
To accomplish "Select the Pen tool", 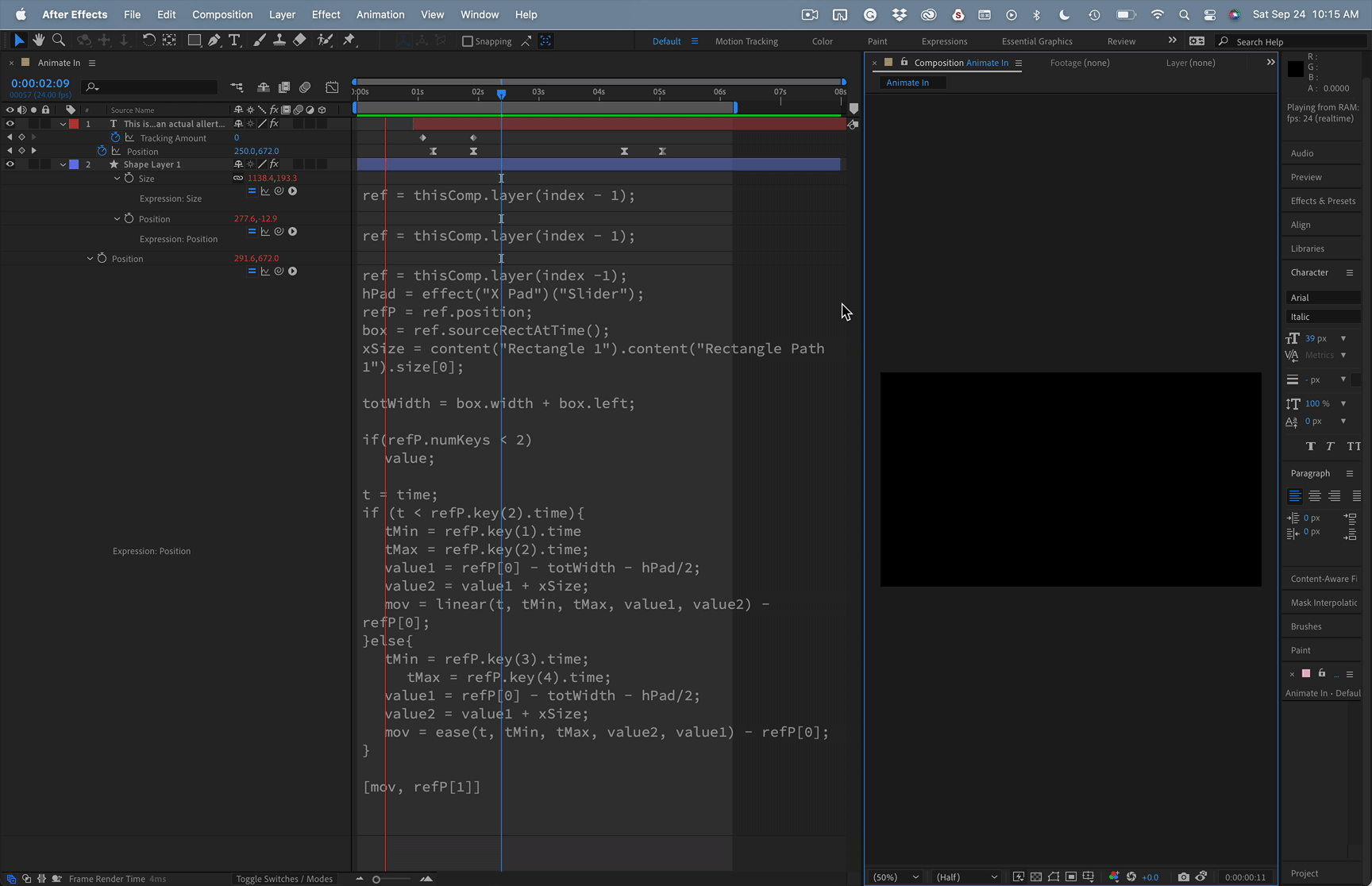I will [x=214, y=40].
